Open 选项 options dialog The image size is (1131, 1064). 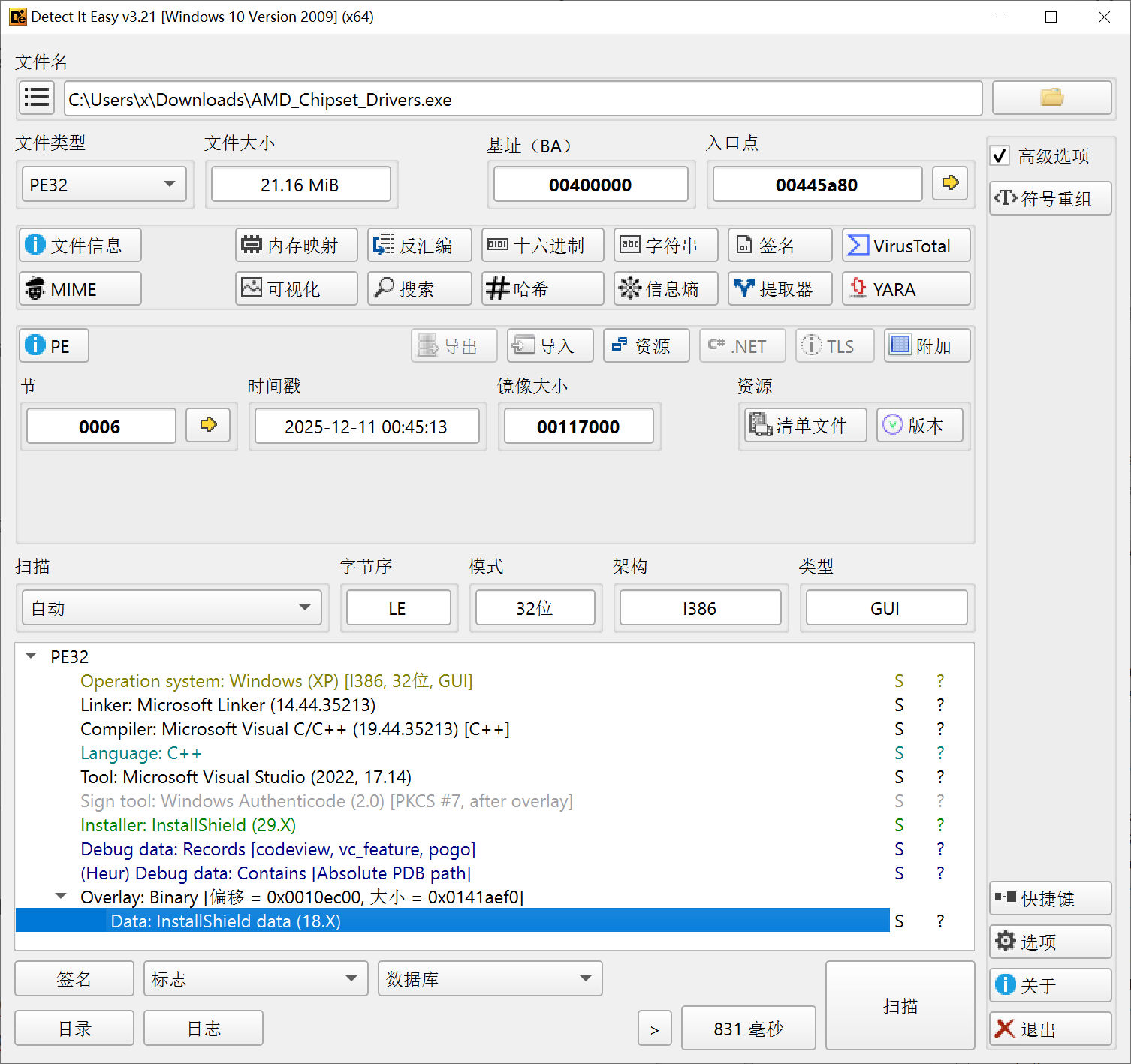click(1051, 942)
